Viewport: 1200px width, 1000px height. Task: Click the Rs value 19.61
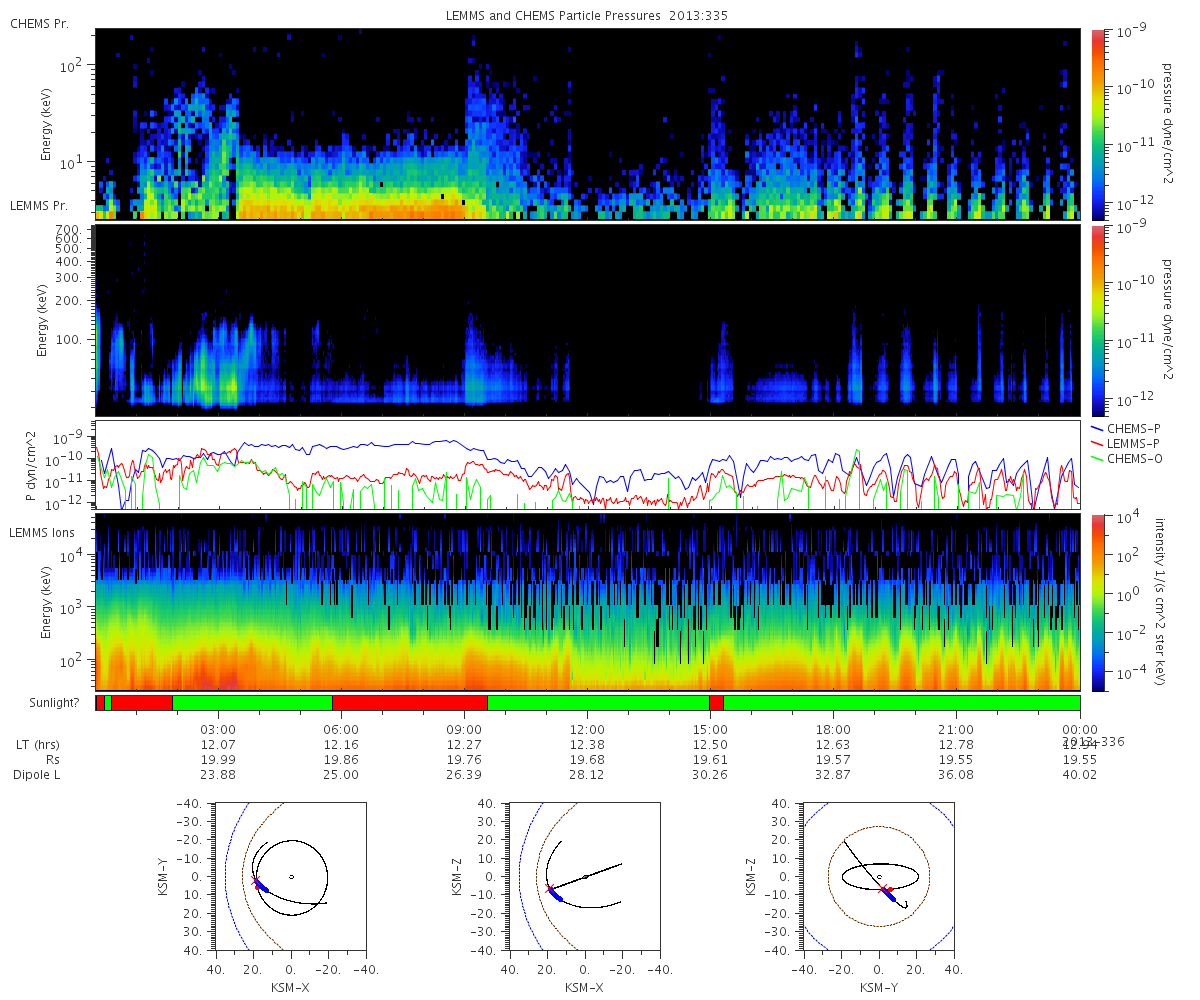click(x=710, y=760)
